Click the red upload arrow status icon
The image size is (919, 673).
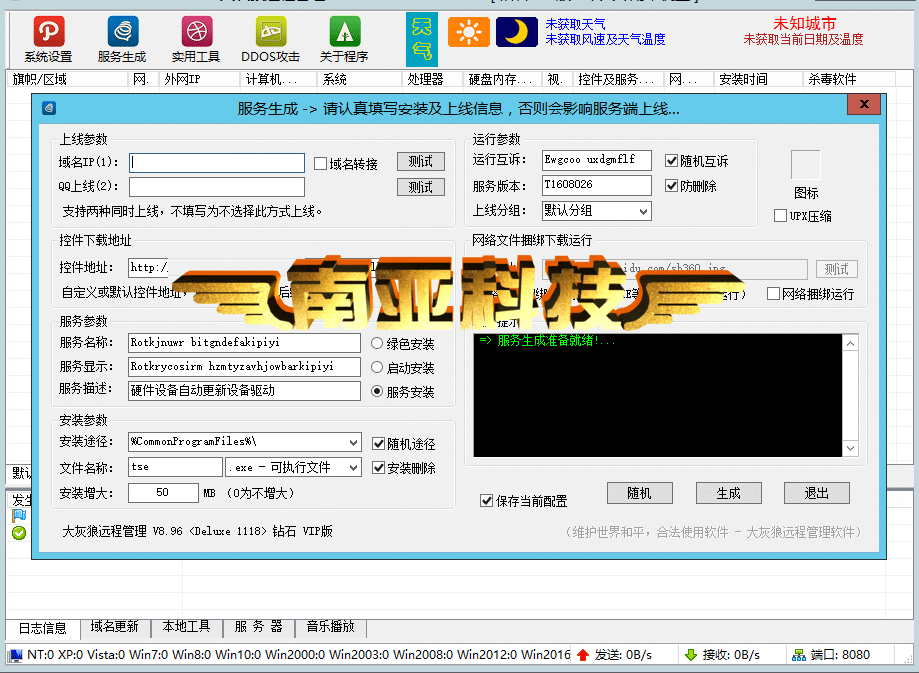582,655
